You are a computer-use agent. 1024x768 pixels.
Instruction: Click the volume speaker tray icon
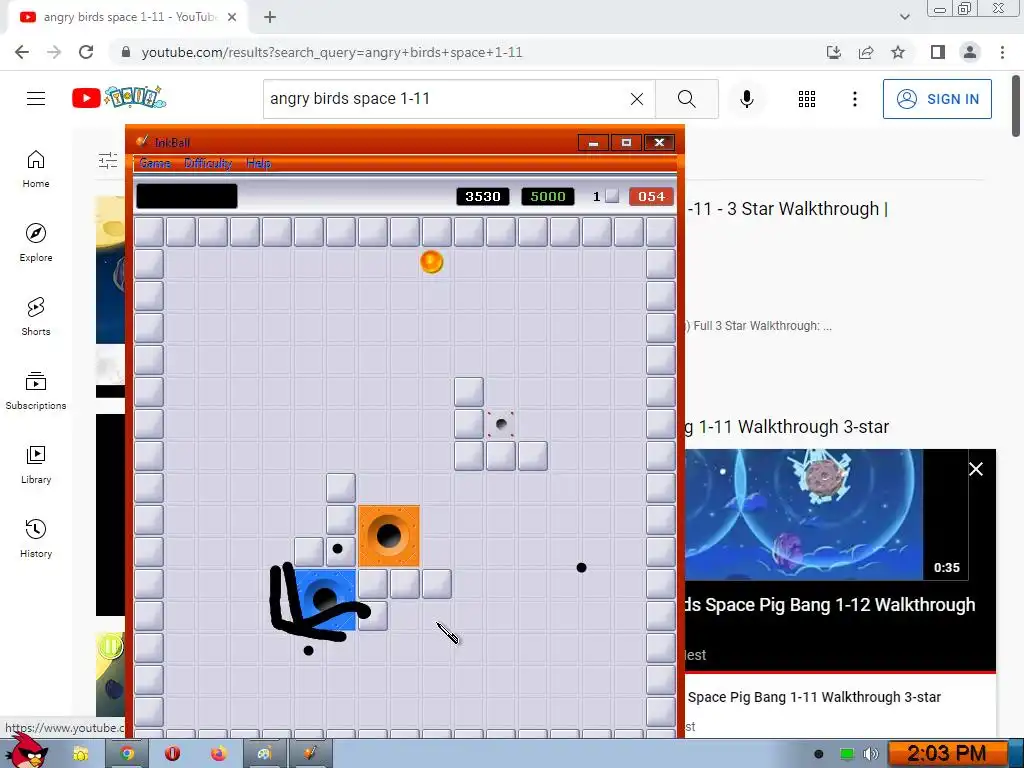click(871, 754)
